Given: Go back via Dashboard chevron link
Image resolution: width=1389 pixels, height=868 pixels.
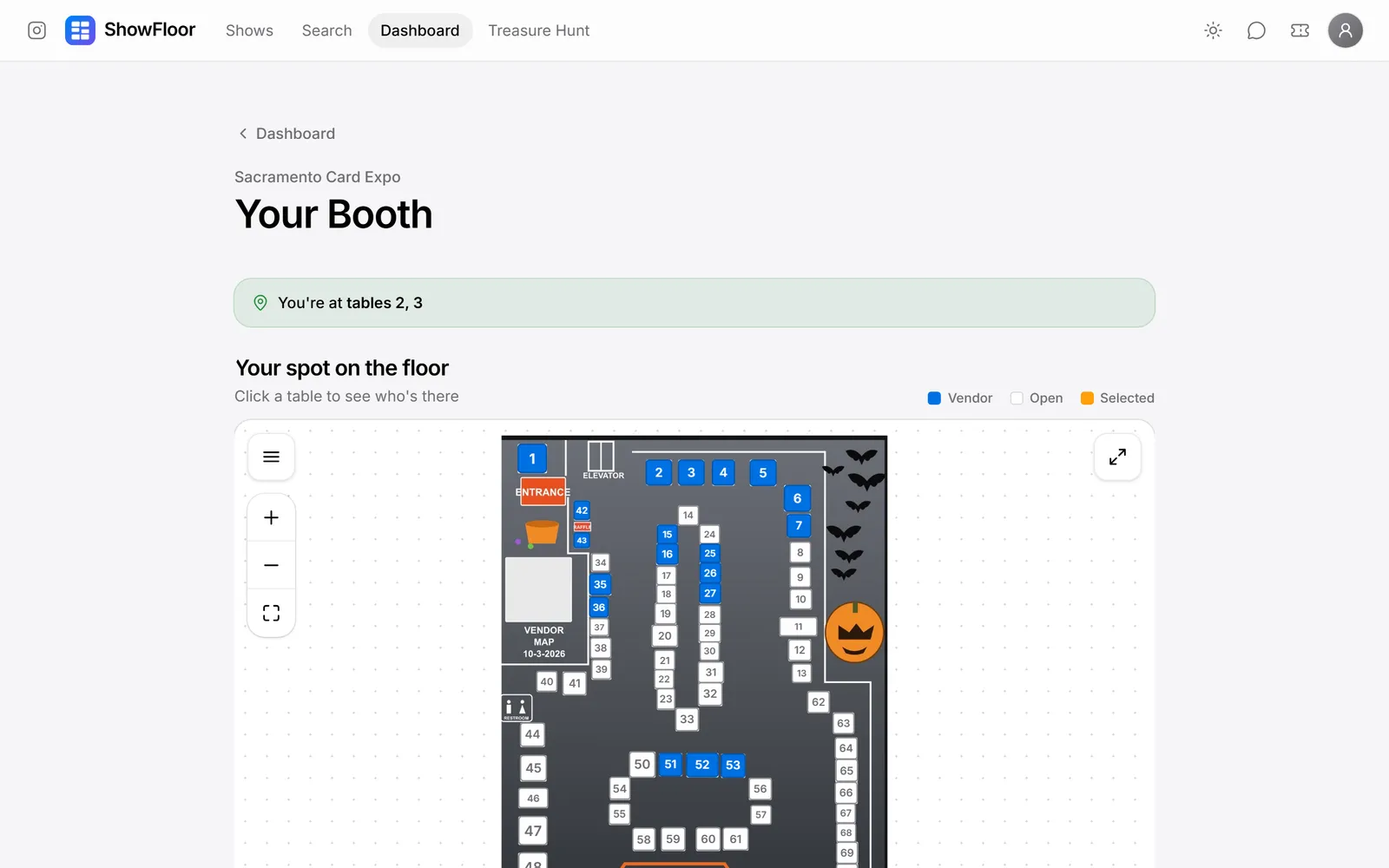Looking at the screenshot, I should click(x=286, y=134).
